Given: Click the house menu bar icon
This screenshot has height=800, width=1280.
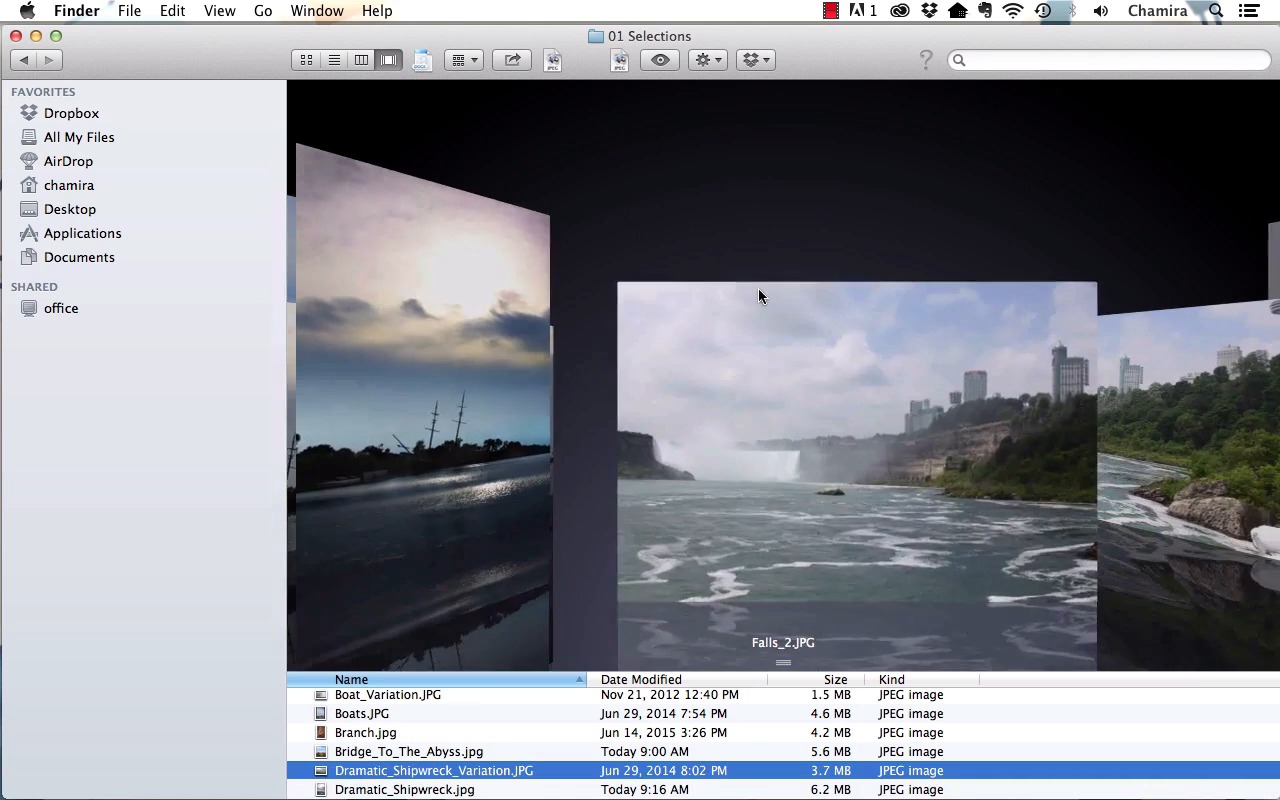Looking at the screenshot, I should point(958,11).
